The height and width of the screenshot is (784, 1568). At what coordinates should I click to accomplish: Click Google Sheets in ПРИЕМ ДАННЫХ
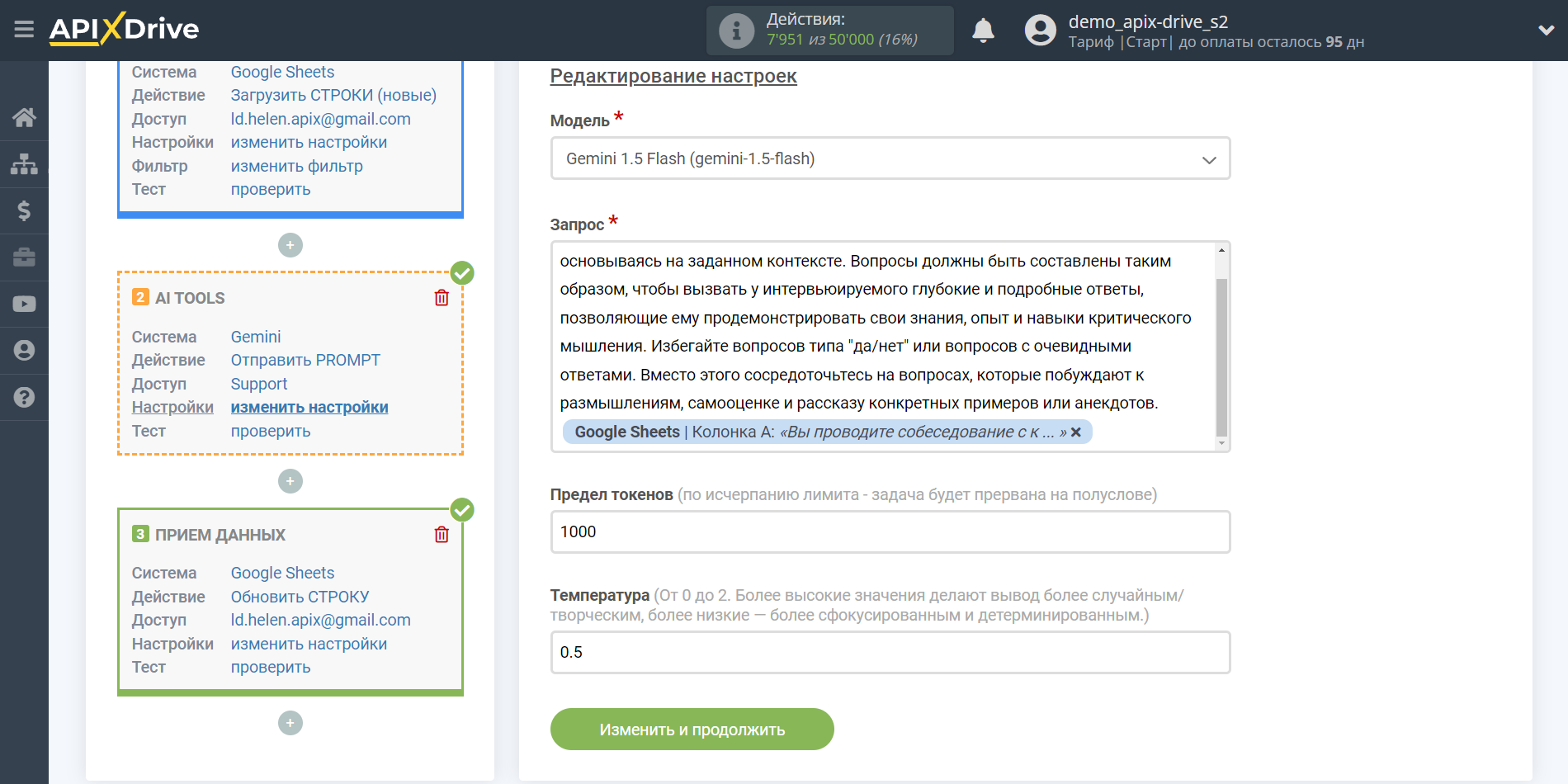coord(282,573)
